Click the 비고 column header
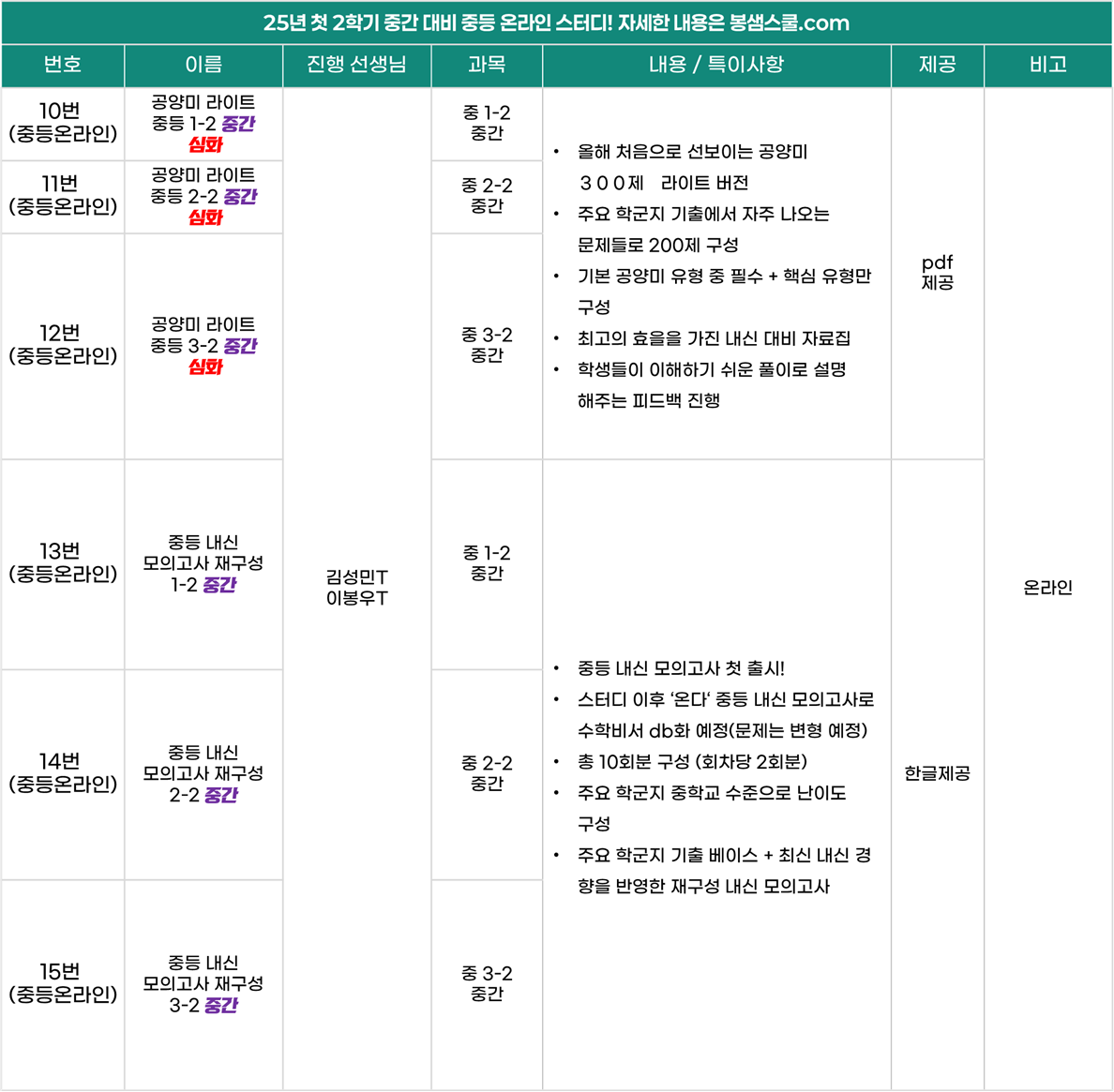The width and height of the screenshot is (1114, 1092). pos(1048,66)
